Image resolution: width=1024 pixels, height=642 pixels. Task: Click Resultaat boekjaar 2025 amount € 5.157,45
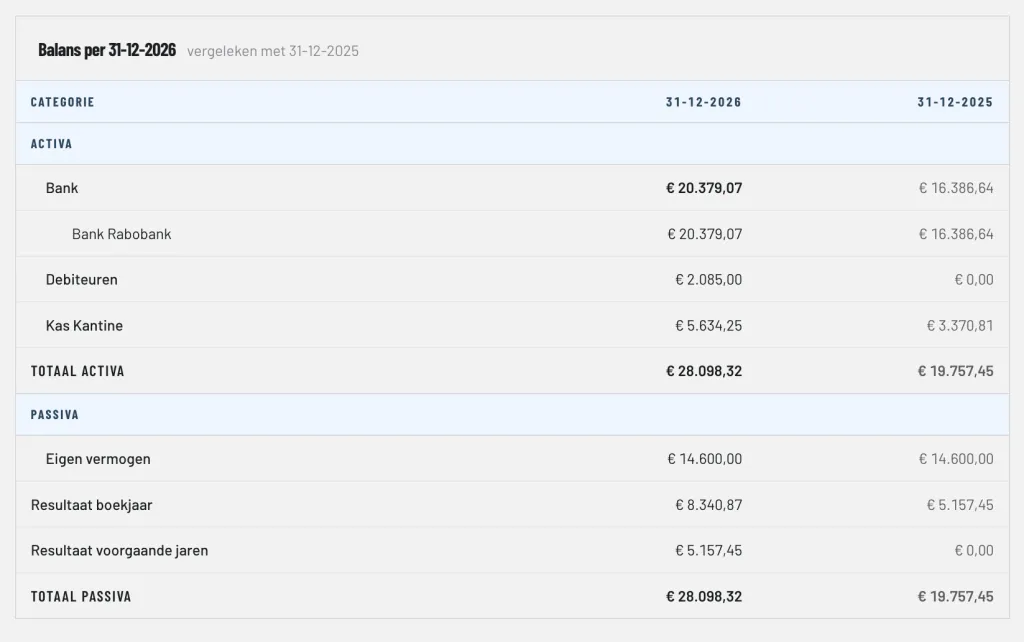960,505
